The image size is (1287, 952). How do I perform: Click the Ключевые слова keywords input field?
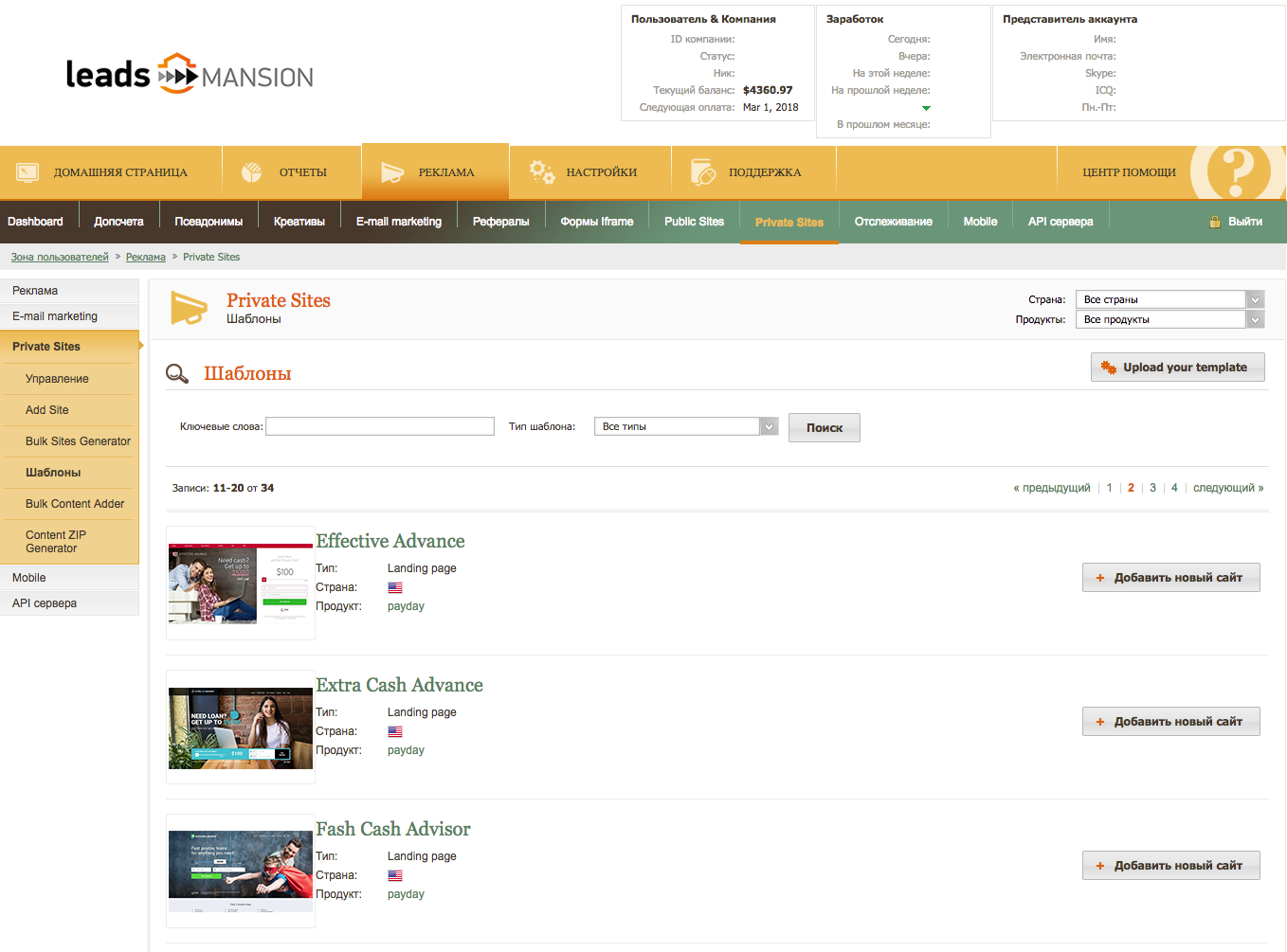pos(380,426)
